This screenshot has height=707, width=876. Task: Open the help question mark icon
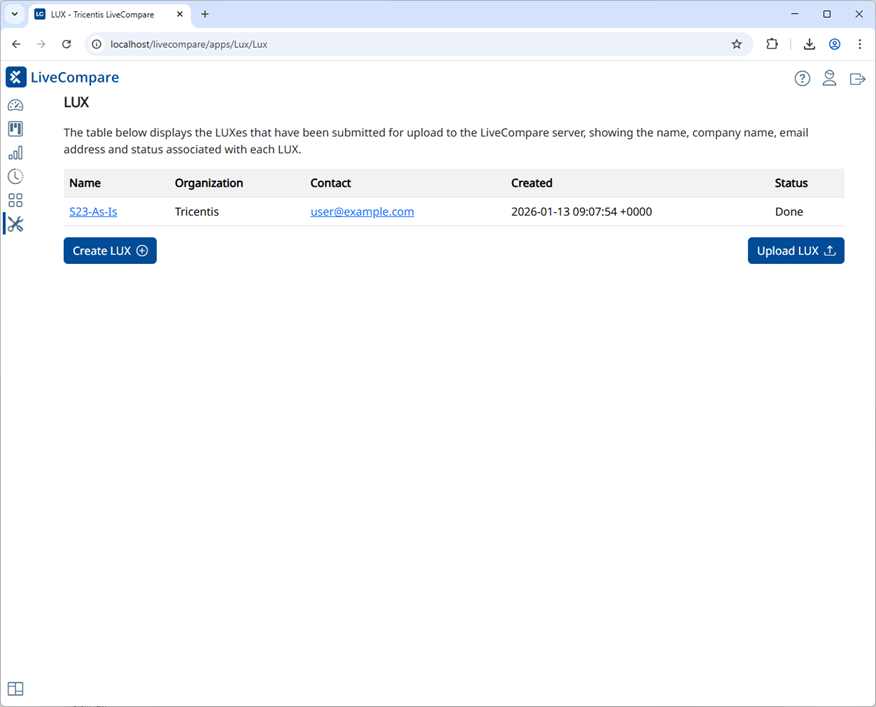tap(802, 79)
